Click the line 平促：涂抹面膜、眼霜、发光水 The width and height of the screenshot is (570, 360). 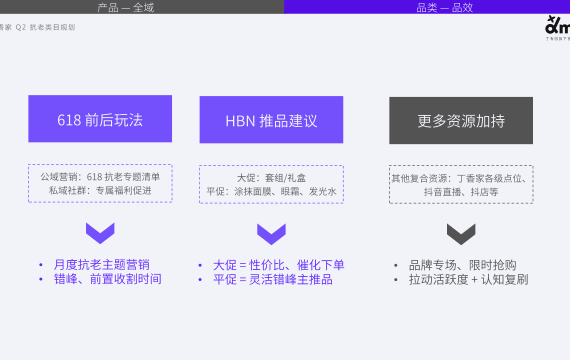(x=271, y=192)
